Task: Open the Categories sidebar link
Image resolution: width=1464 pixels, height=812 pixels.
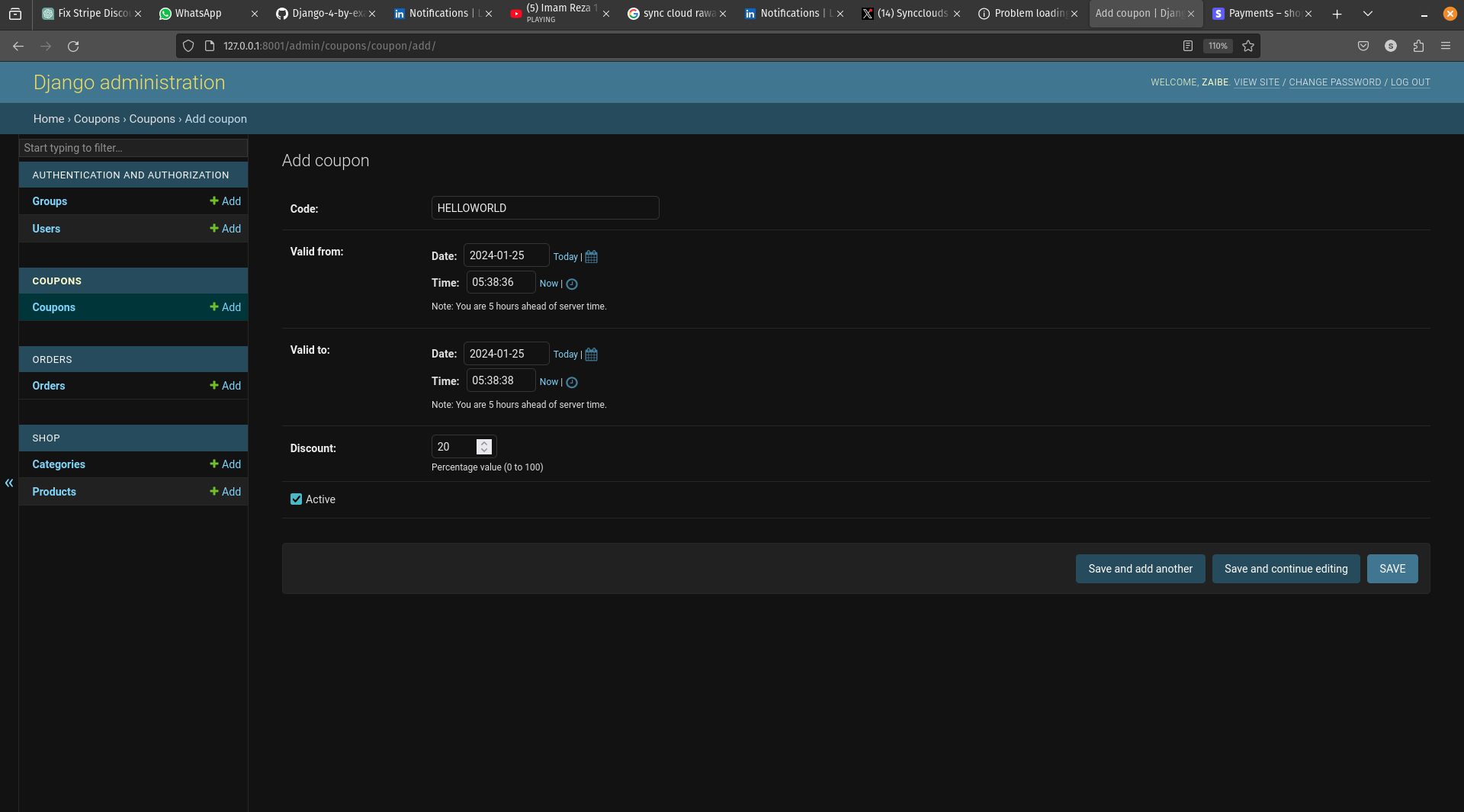Action: coord(59,464)
